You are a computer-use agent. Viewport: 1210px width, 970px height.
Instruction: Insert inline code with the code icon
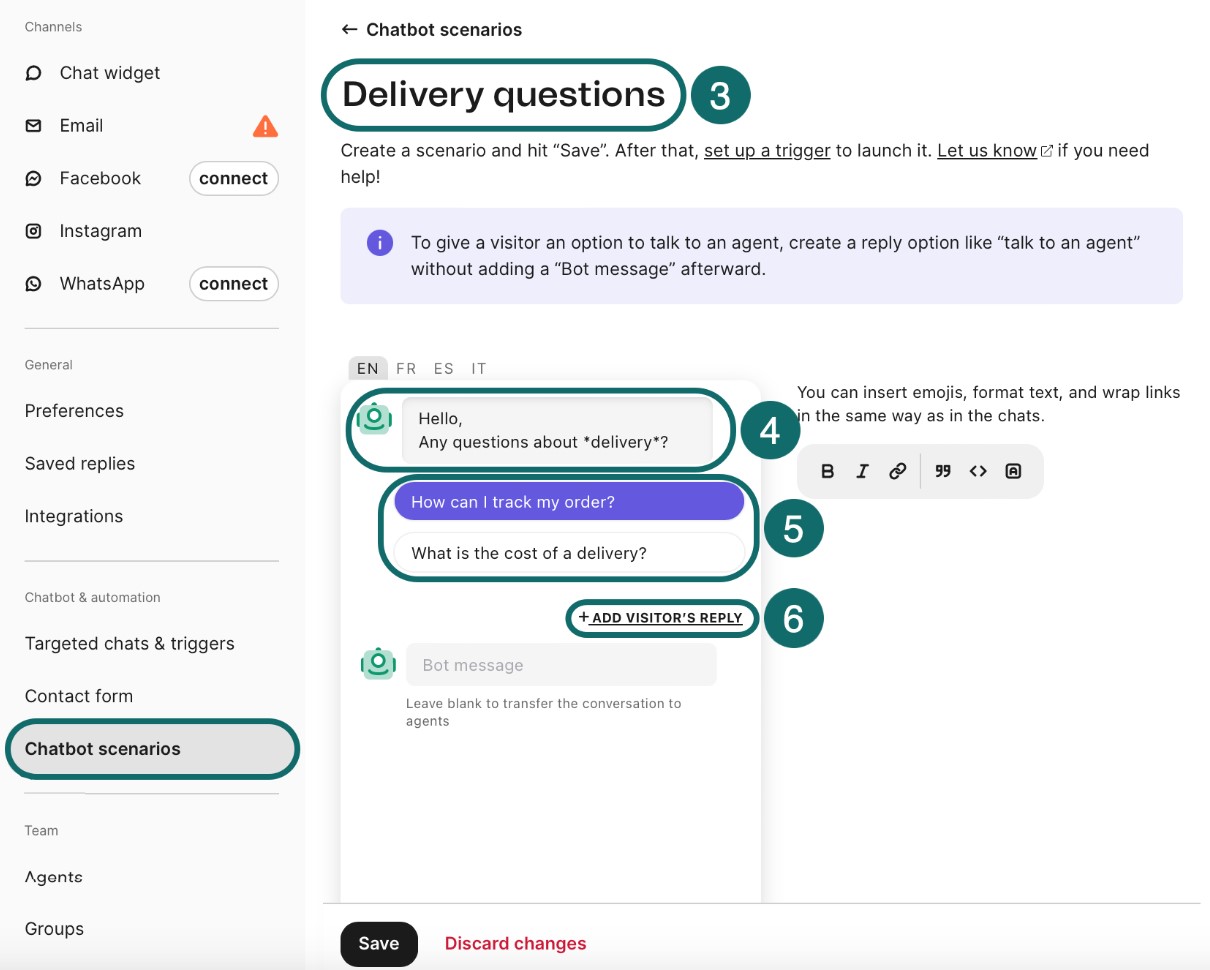pyautogui.click(x=978, y=471)
